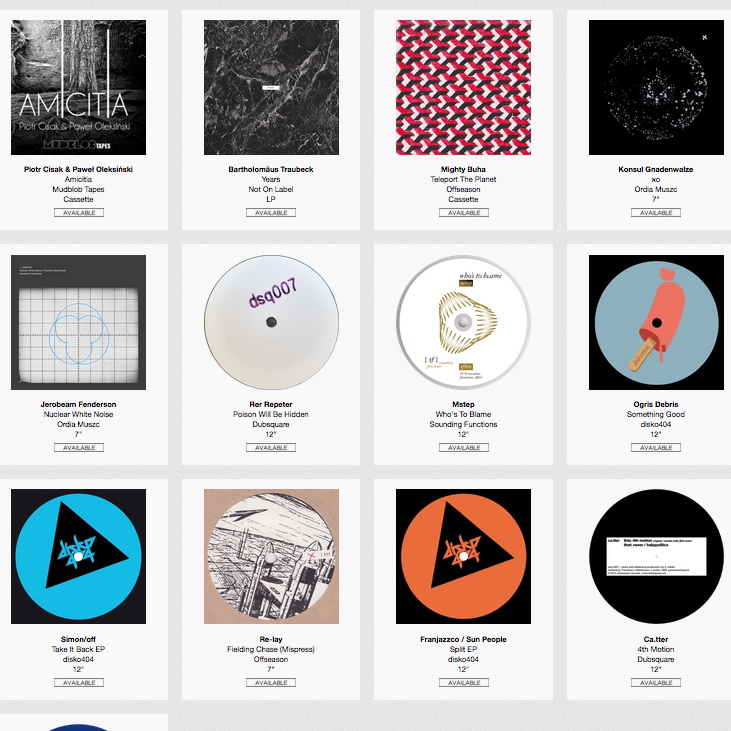
Task: Open the Jerobeam Fenderson artist link
Action: tap(78, 404)
